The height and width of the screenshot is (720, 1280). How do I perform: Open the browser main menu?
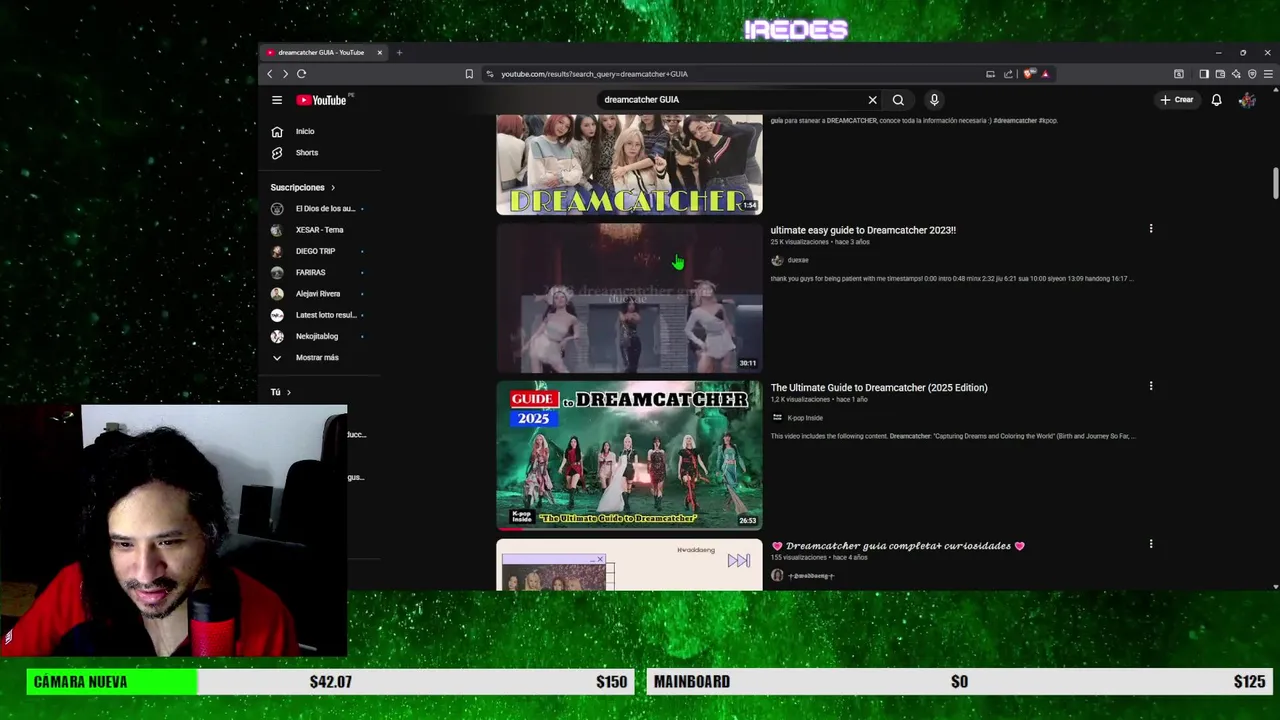[x=1268, y=74]
